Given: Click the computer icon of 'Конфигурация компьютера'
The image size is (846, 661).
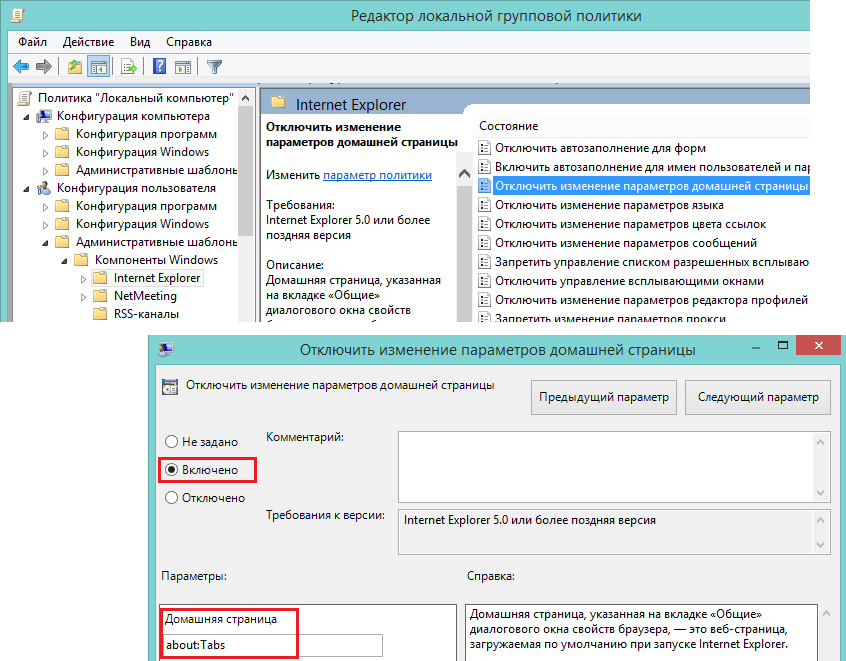Looking at the screenshot, I should pos(44,116).
